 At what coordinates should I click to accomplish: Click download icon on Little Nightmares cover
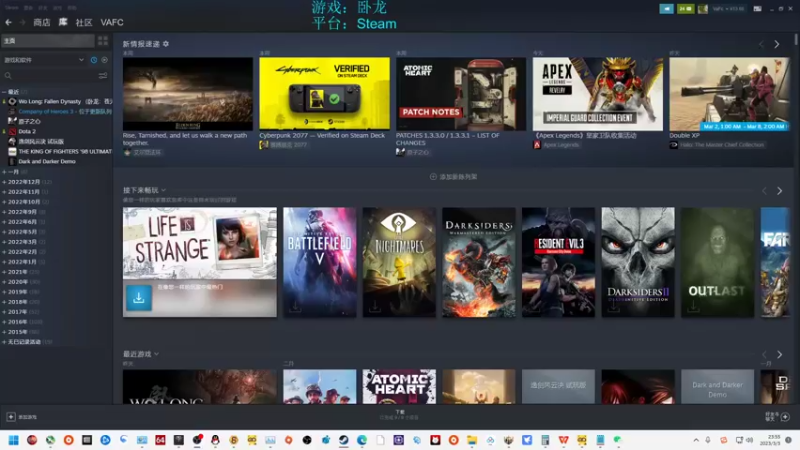[374, 307]
